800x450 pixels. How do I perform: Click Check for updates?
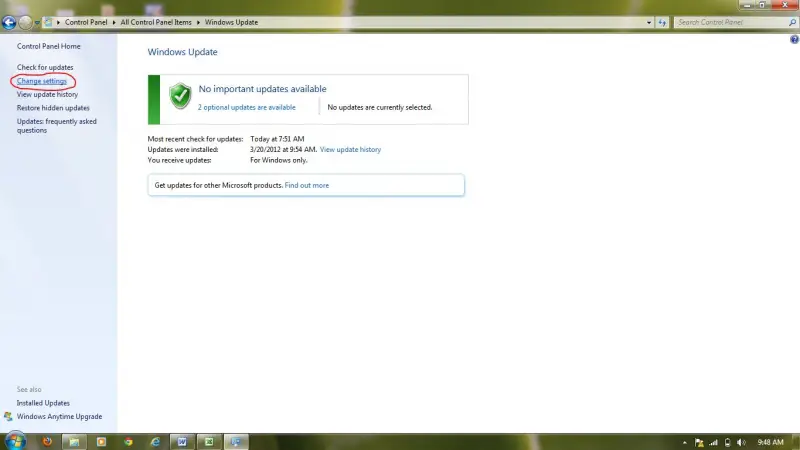(x=45, y=67)
